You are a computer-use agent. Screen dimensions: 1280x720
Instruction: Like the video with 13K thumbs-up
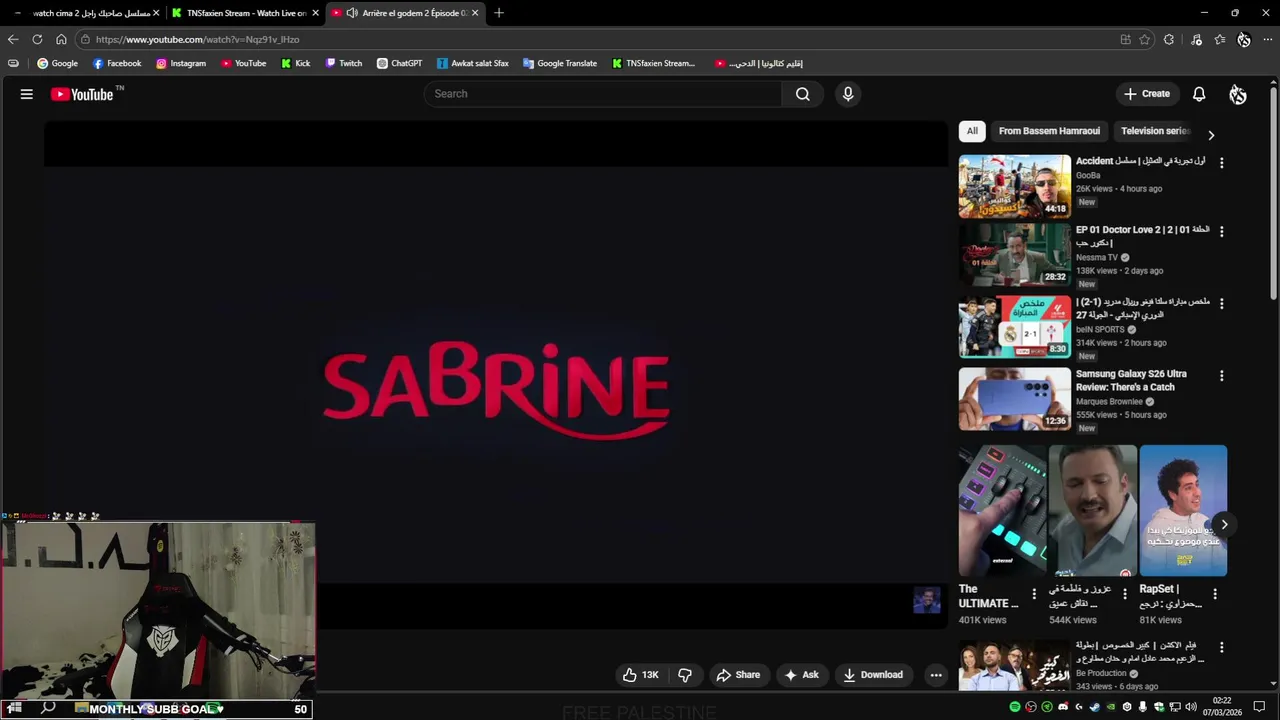click(640, 675)
